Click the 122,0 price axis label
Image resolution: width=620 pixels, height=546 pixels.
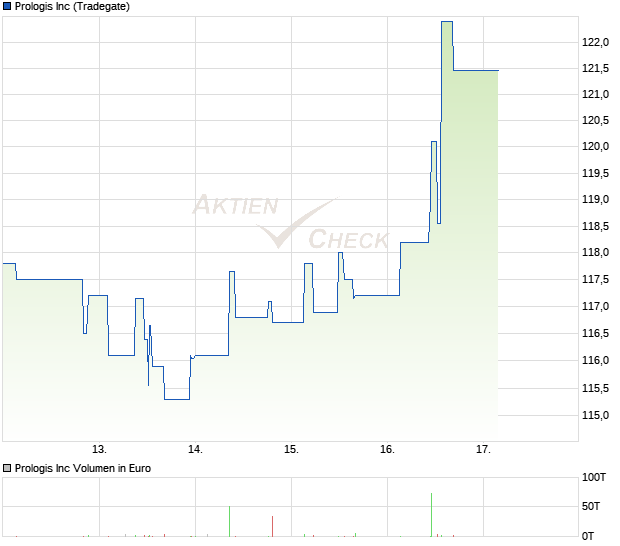[595, 42]
